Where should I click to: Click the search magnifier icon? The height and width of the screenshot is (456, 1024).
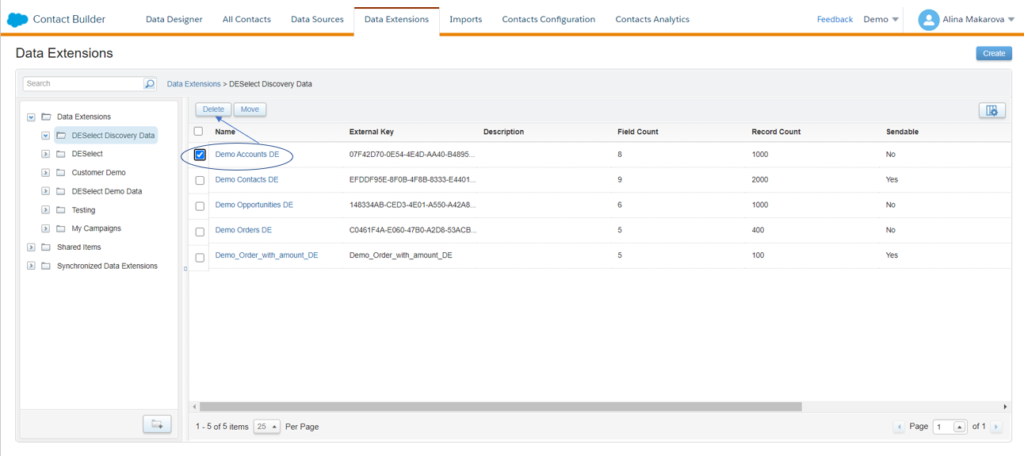[x=150, y=84]
